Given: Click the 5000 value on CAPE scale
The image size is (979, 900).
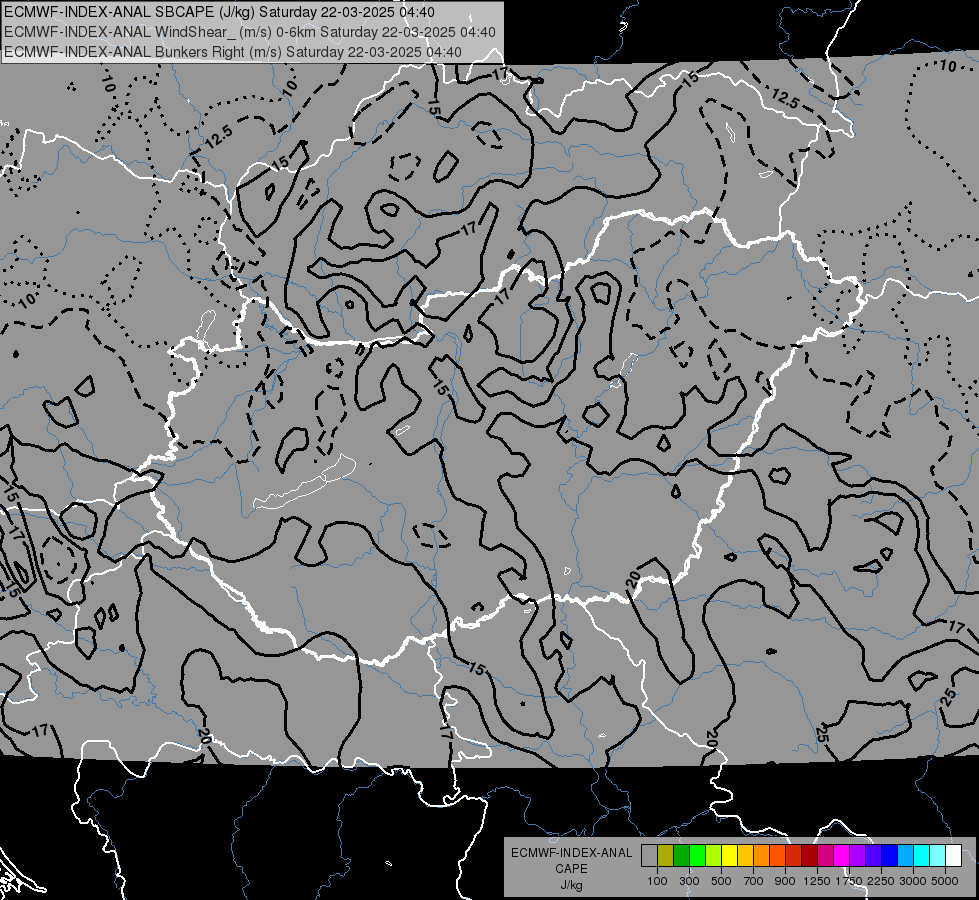Looking at the screenshot, I should coord(945,881).
